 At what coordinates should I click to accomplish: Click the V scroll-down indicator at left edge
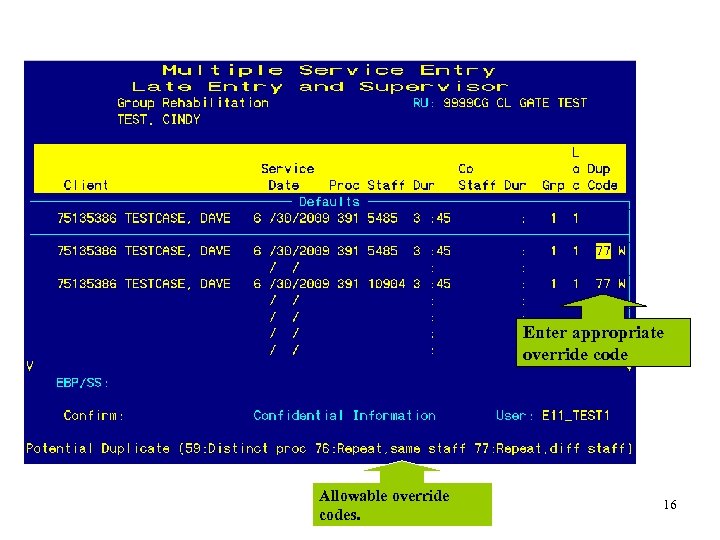(30, 366)
